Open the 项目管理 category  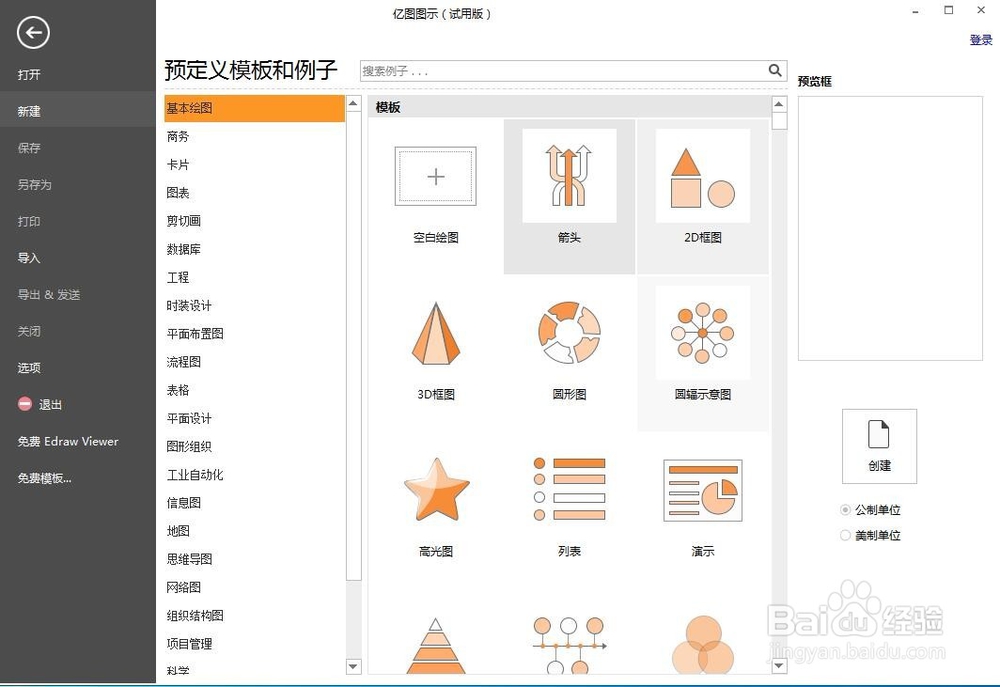(x=189, y=644)
